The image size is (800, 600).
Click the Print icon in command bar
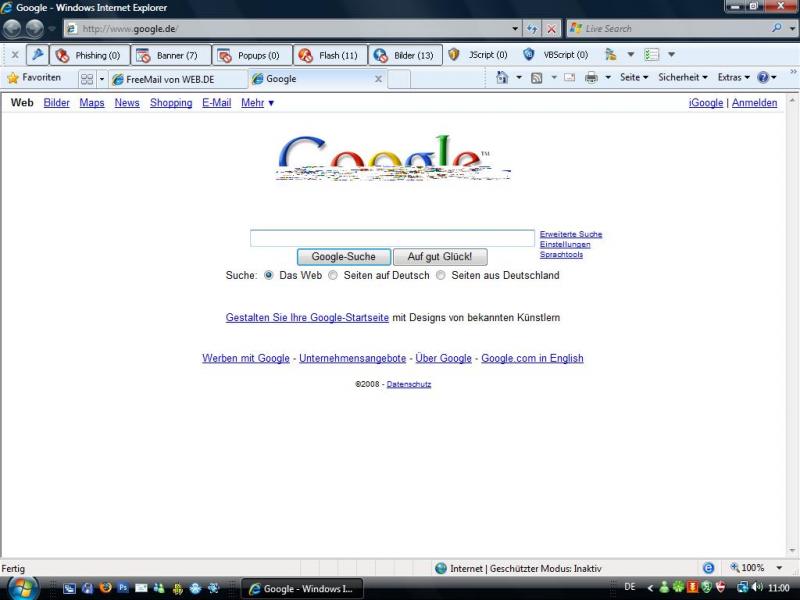(591, 78)
